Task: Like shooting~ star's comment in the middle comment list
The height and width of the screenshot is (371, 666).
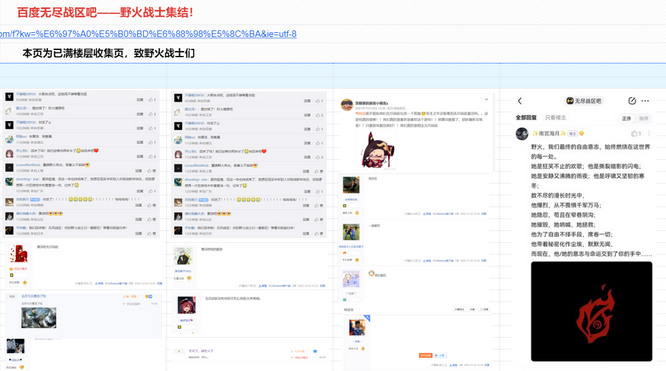Action: tap(319, 192)
